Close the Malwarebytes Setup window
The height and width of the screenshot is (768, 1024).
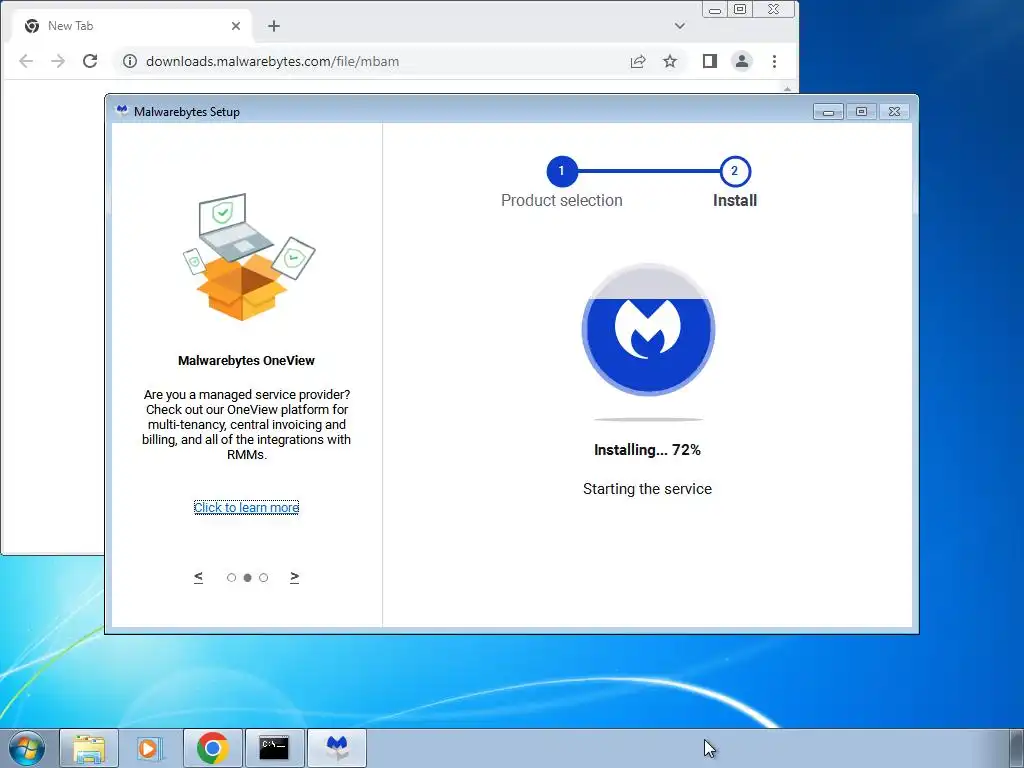coord(895,112)
